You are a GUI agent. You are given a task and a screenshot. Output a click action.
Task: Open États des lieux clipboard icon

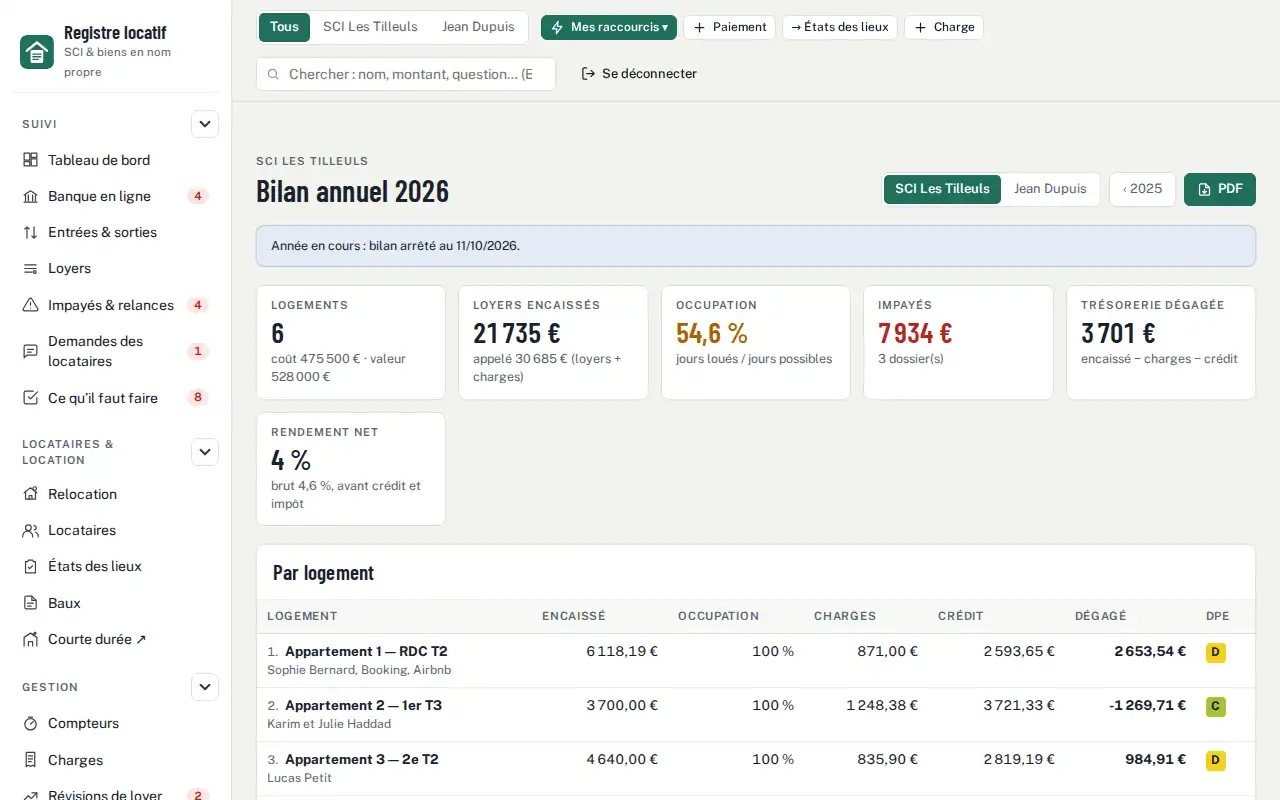[30, 566]
